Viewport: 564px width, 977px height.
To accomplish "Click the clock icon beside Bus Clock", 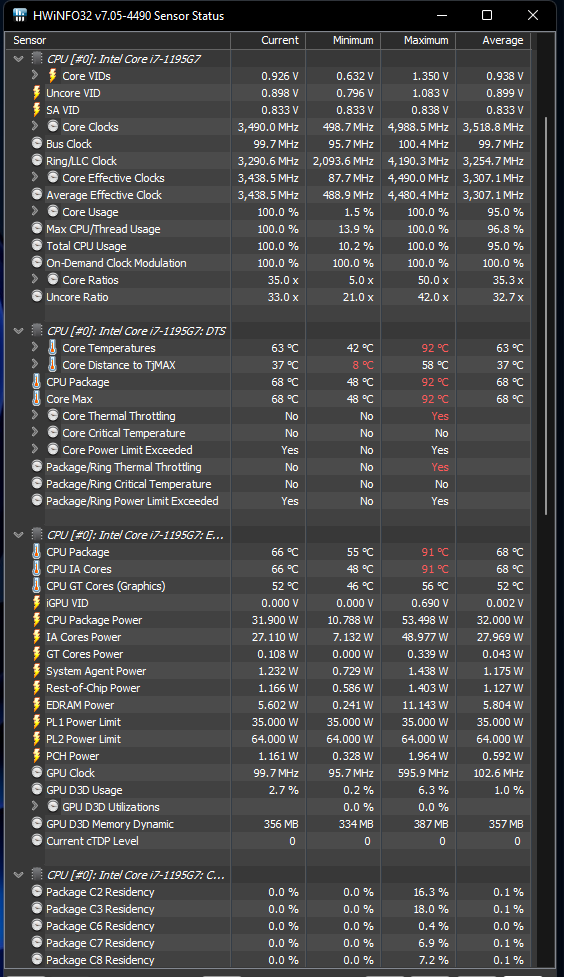I will tap(37, 144).
